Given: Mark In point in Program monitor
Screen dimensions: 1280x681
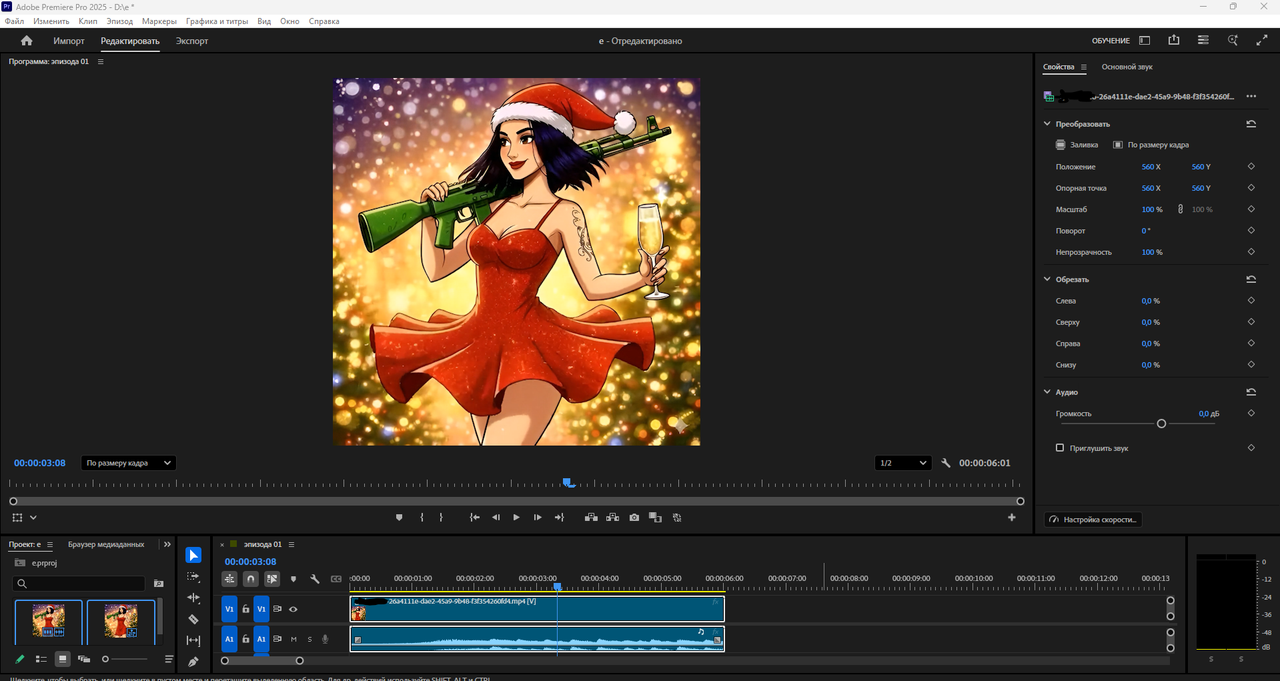Looking at the screenshot, I should tap(422, 517).
